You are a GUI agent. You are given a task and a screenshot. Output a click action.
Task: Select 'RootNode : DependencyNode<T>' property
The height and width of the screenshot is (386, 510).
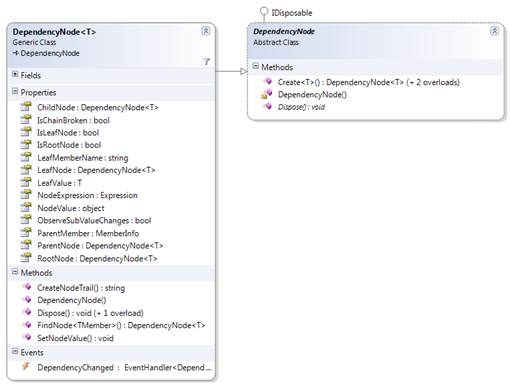point(97,259)
